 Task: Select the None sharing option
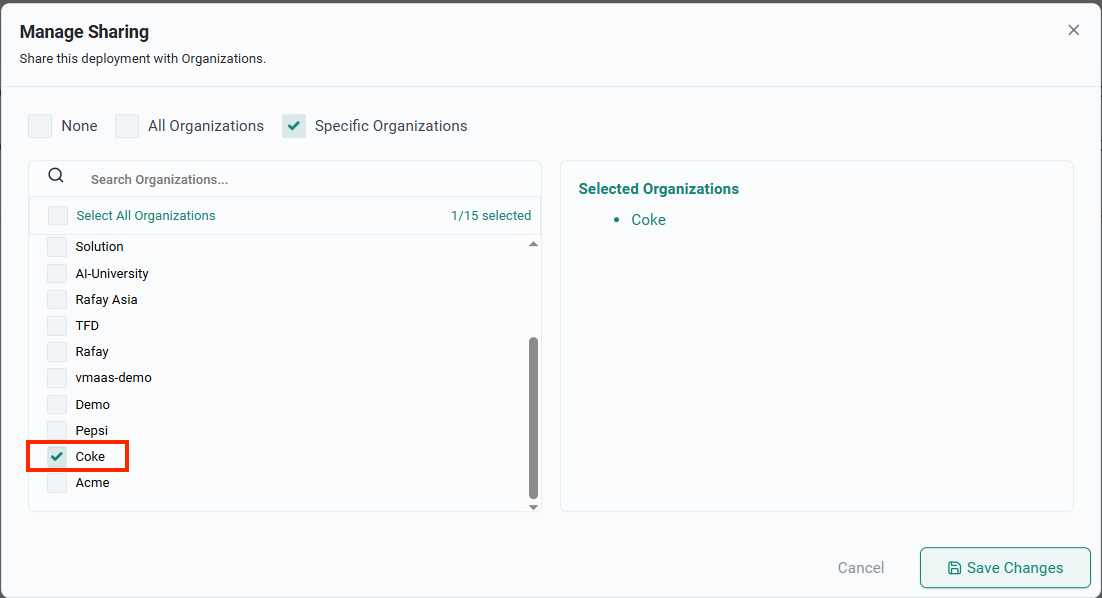pyautogui.click(x=40, y=126)
